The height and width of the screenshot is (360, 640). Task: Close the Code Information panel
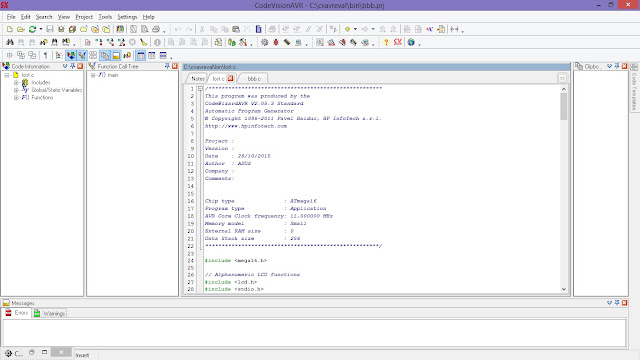80,66
